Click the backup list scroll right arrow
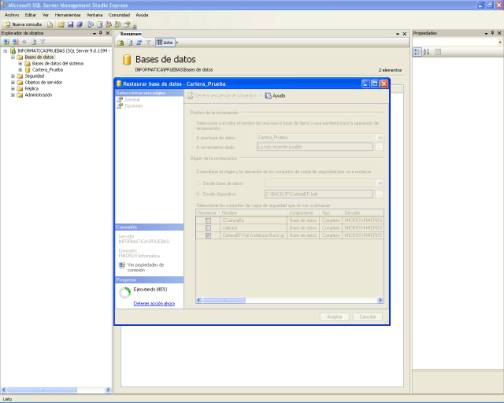Viewport: 504px width, 403px height. pos(380,300)
